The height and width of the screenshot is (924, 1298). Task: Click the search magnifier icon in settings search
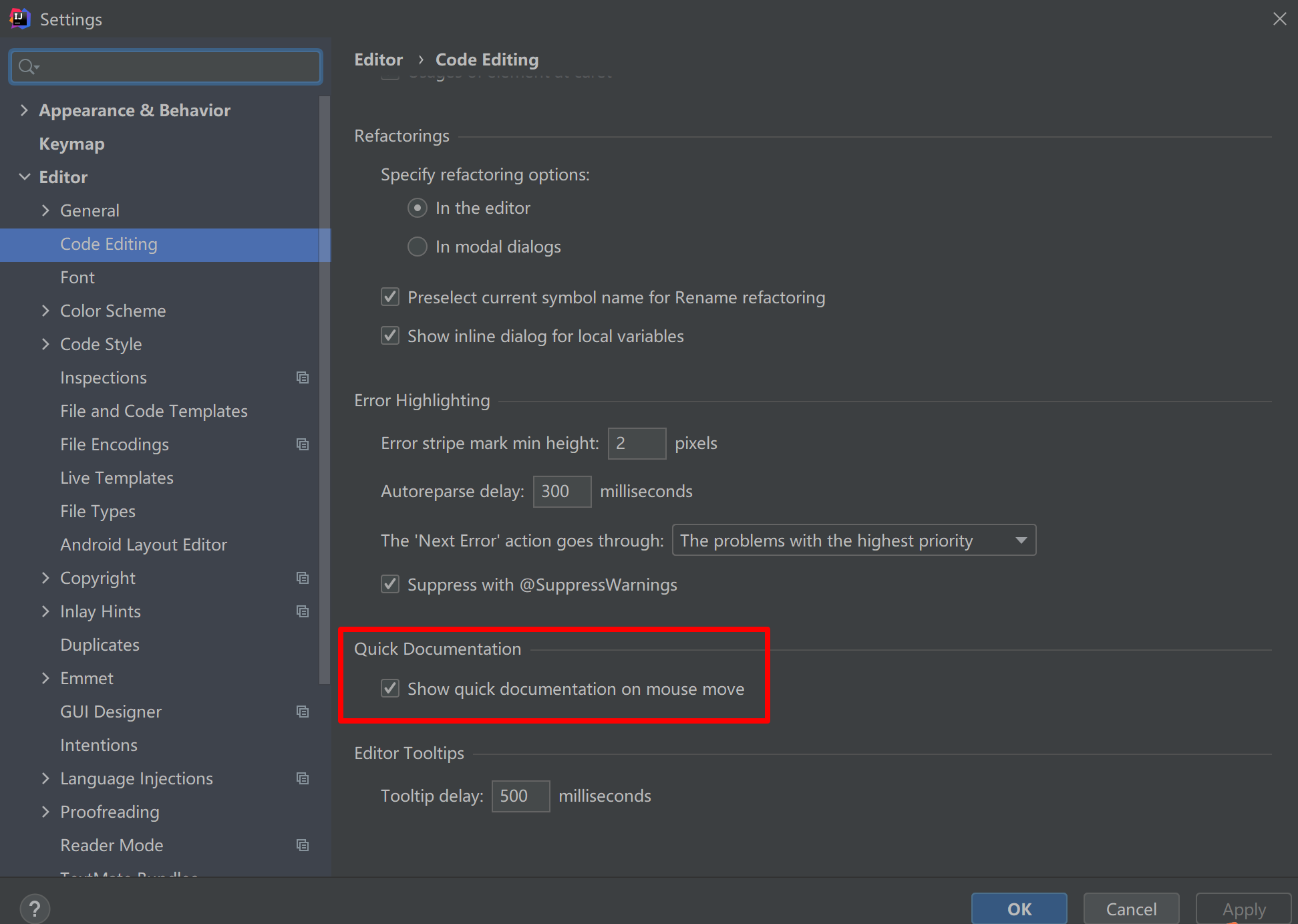[28, 67]
